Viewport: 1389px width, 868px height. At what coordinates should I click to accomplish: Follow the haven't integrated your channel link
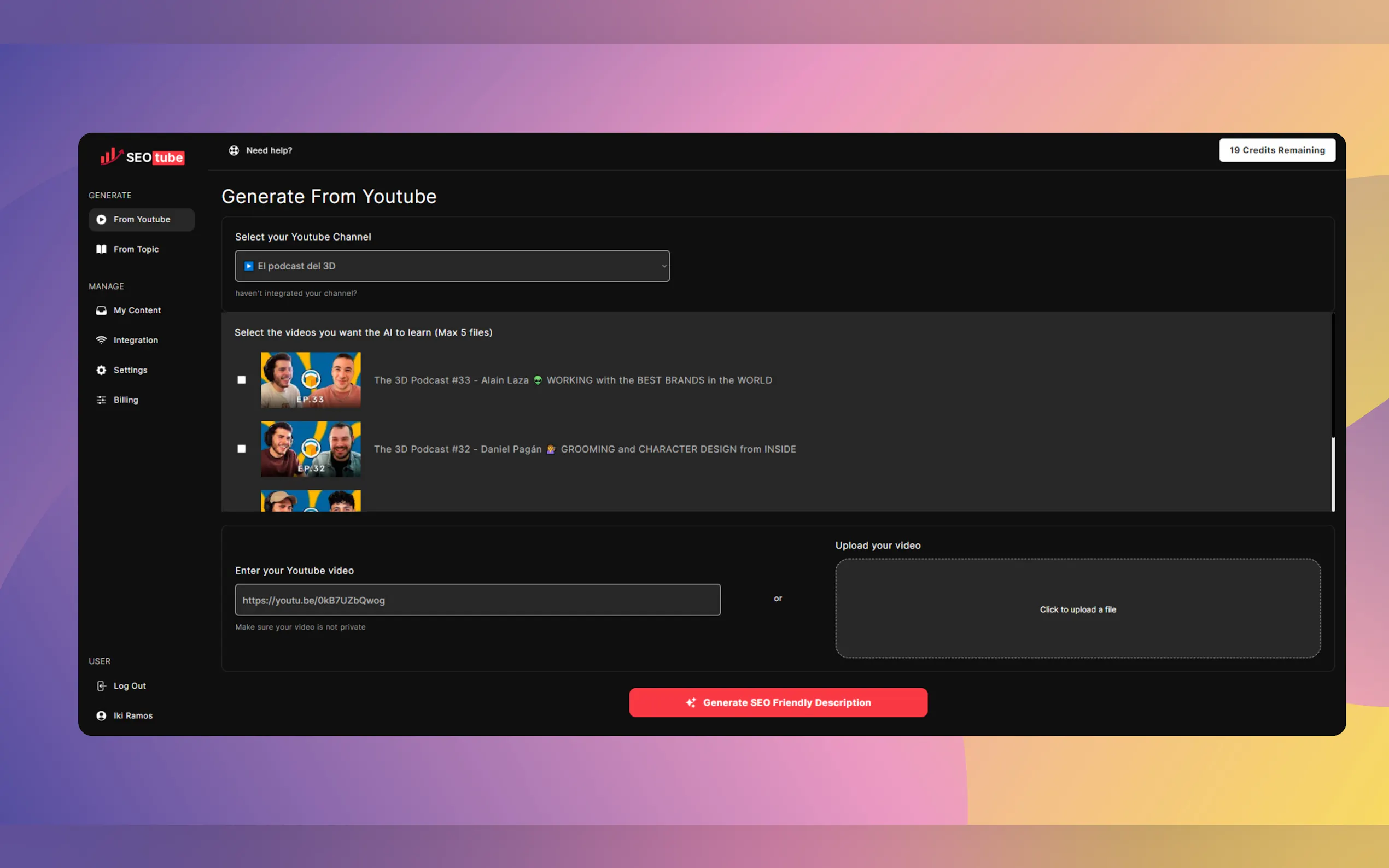pyautogui.click(x=296, y=294)
